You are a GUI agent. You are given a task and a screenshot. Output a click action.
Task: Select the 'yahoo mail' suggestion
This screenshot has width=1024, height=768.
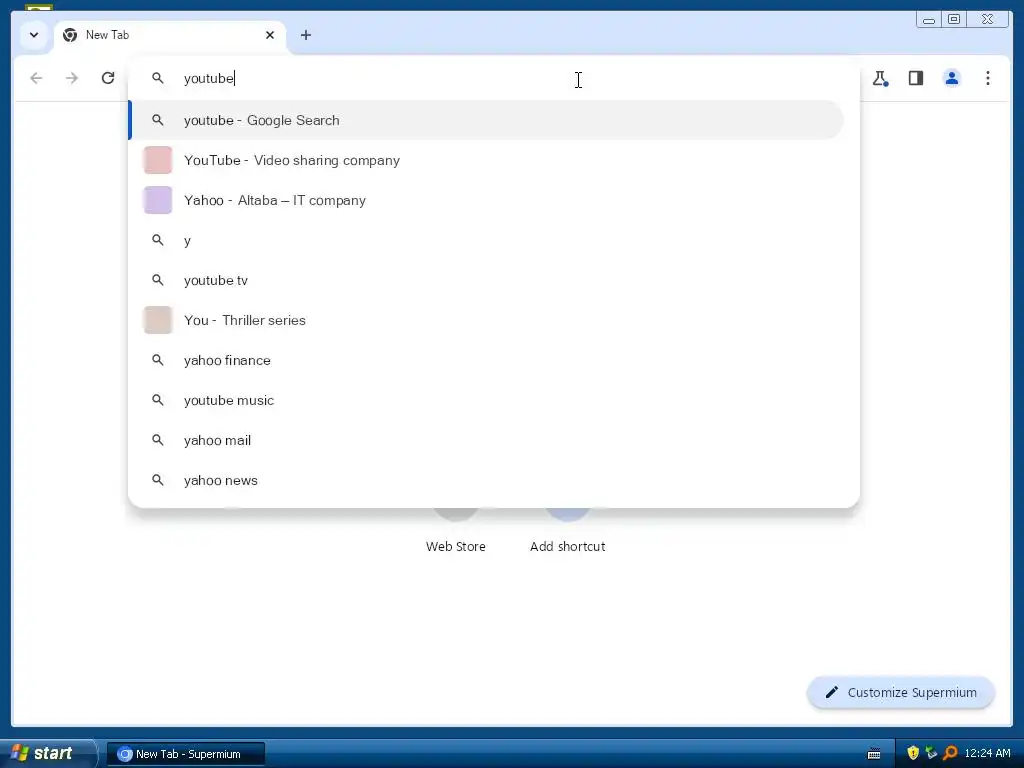(x=487, y=440)
